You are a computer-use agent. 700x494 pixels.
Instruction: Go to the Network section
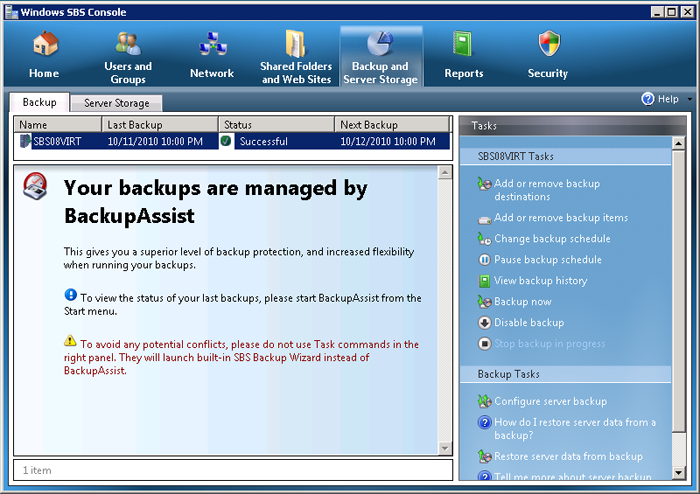click(x=212, y=45)
